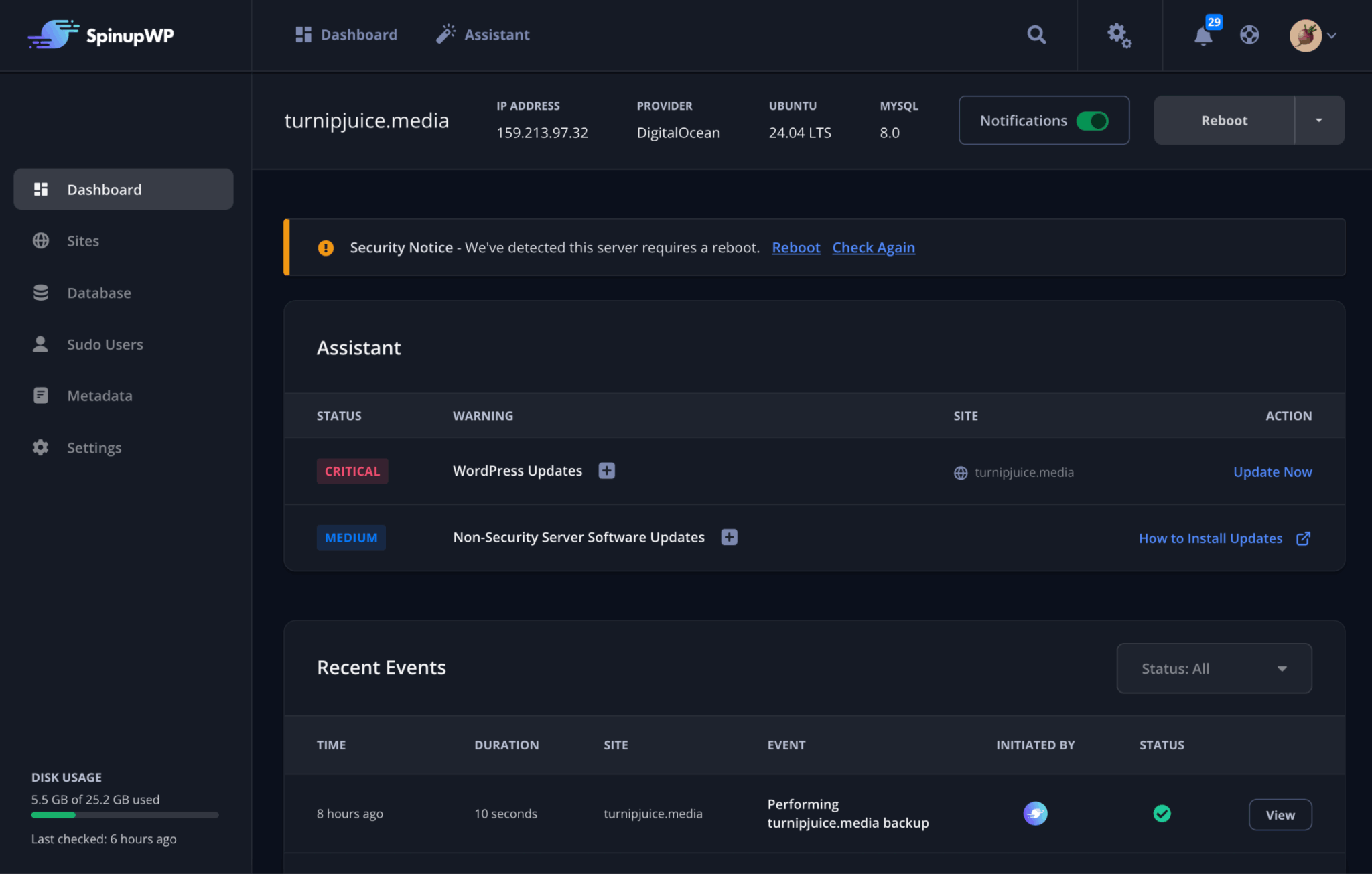Open Assistant in the top navigation

(x=483, y=35)
